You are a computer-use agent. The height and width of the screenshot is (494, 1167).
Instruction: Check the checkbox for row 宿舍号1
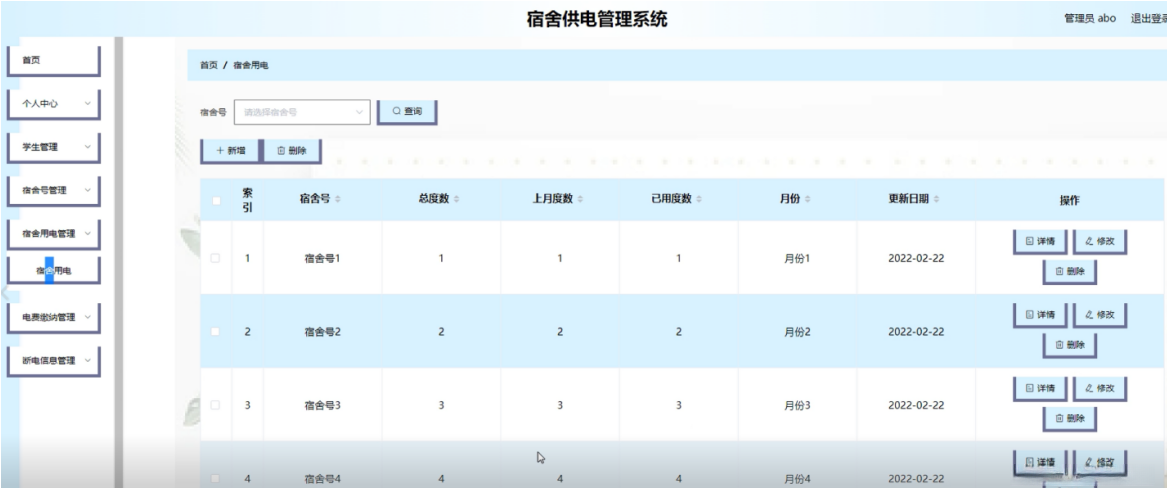point(216,258)
